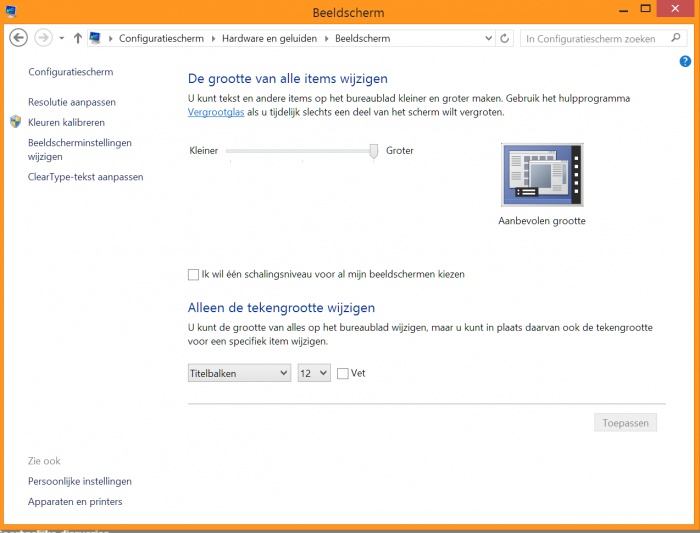Open help with blue question mark
Screen dimensions: 700x533
(x=685, y=61)
